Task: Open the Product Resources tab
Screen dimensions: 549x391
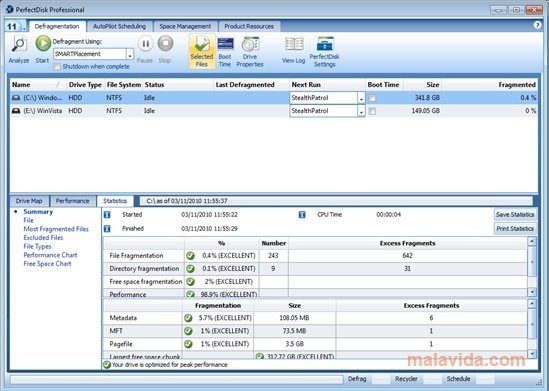Action: click(x=249, y=26)
